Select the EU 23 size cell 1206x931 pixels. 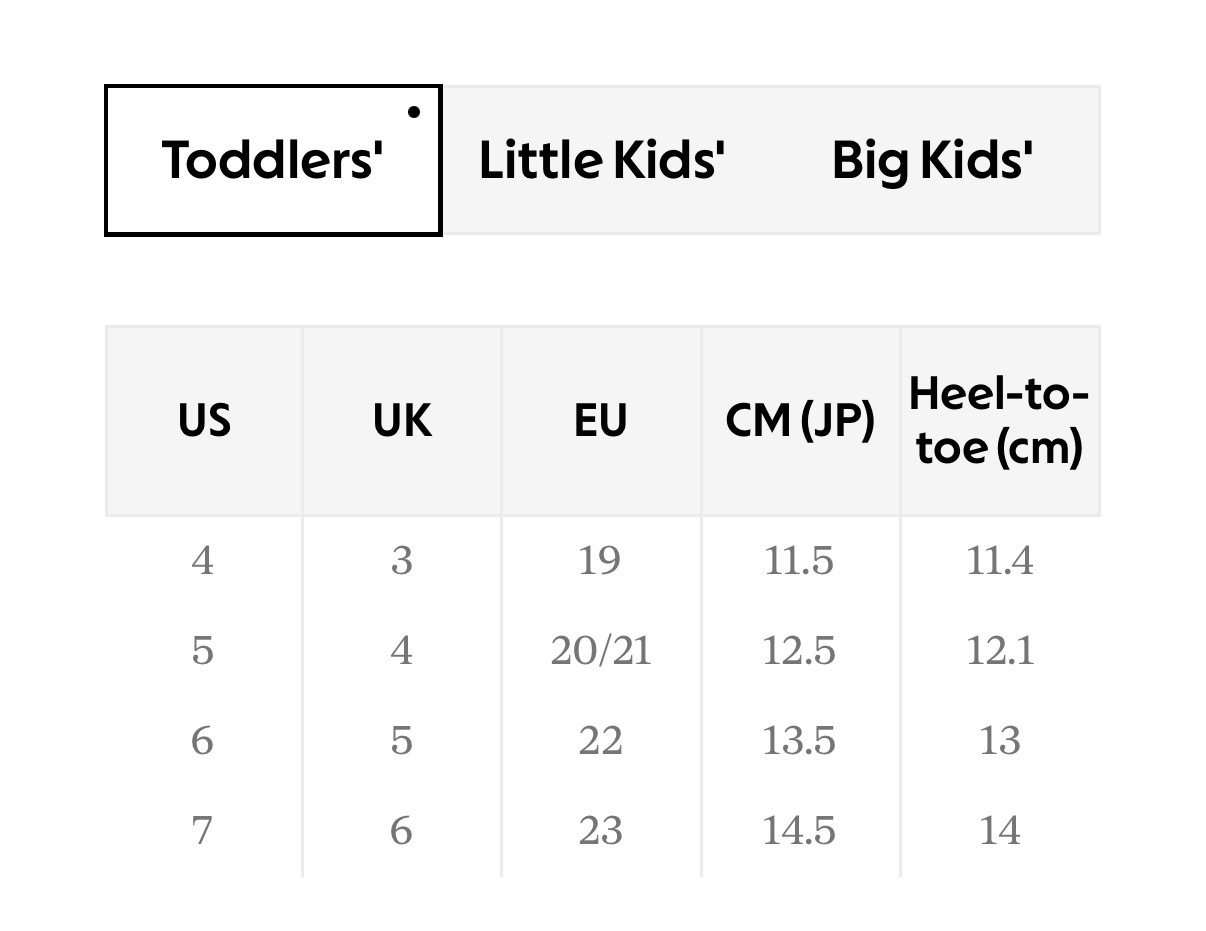coord(600,831)
